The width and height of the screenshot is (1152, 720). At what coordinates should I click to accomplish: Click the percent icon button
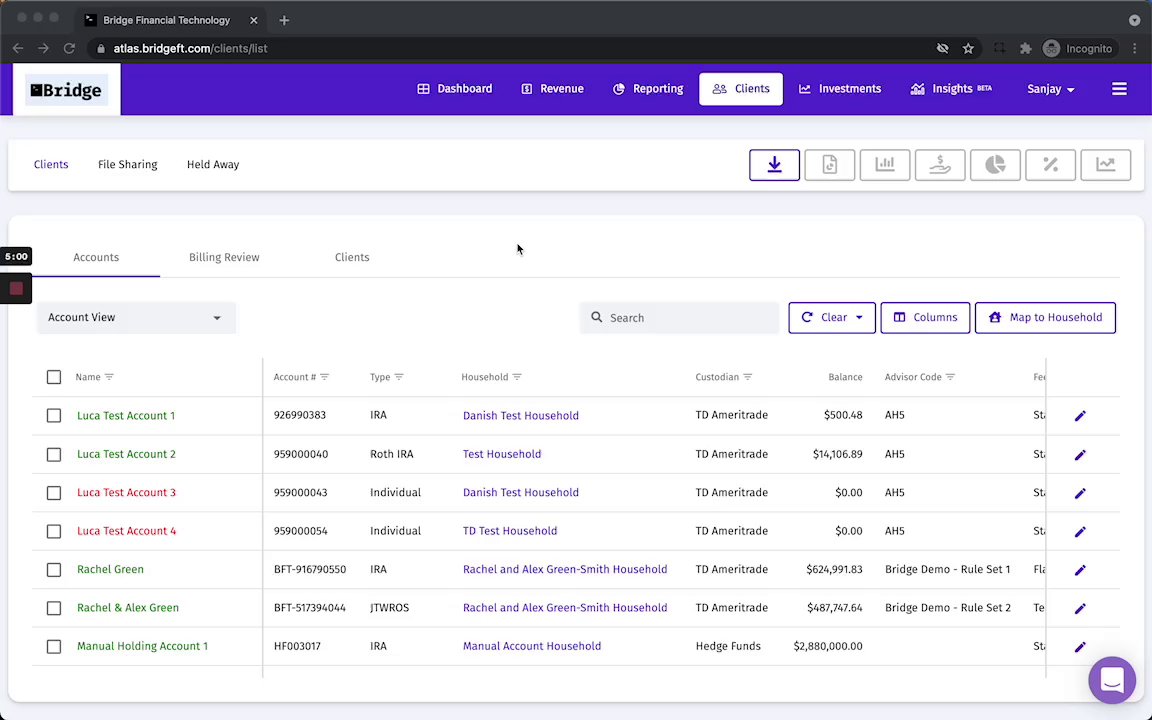coord(1050,165)
